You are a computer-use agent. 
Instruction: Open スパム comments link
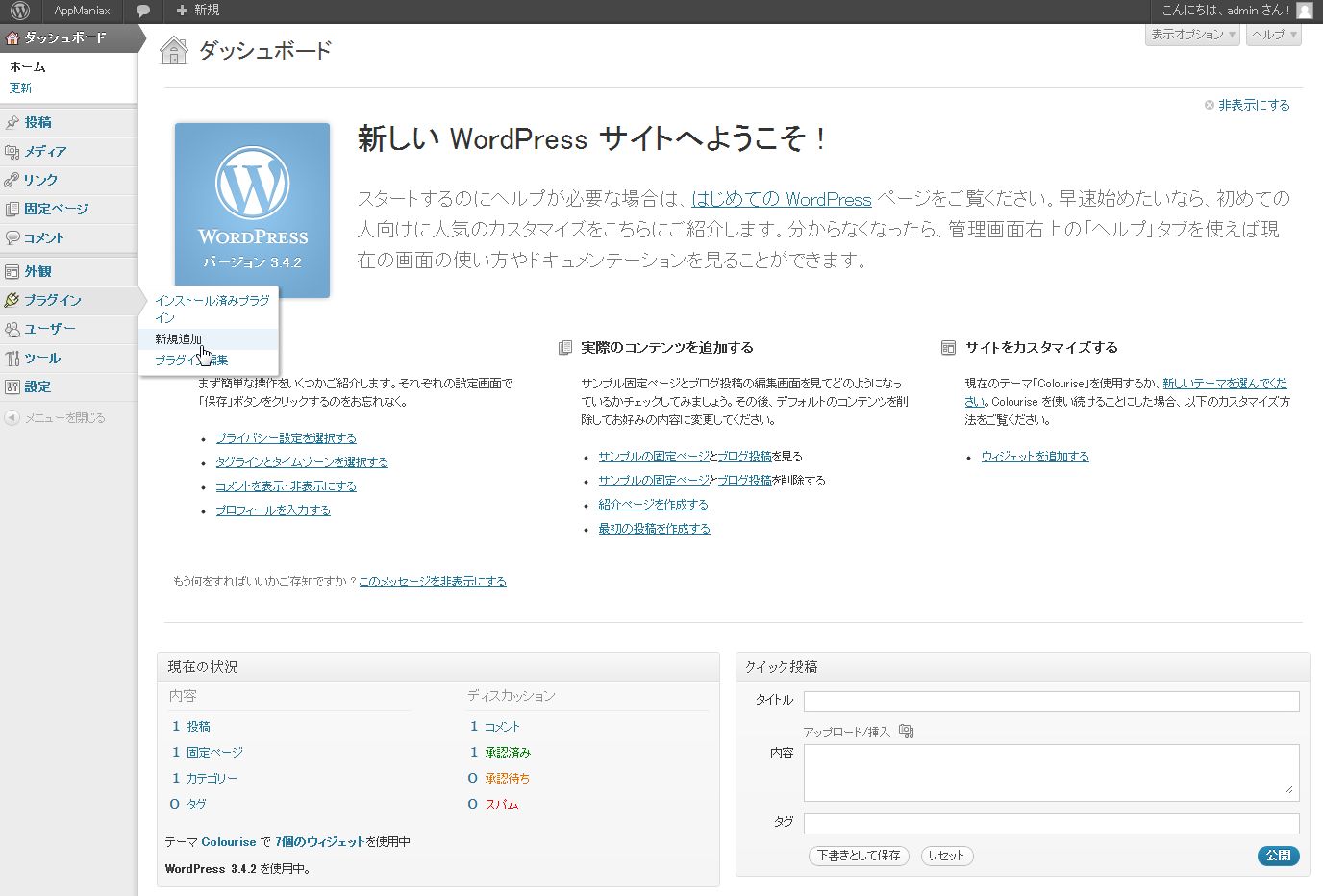[502, 805]
